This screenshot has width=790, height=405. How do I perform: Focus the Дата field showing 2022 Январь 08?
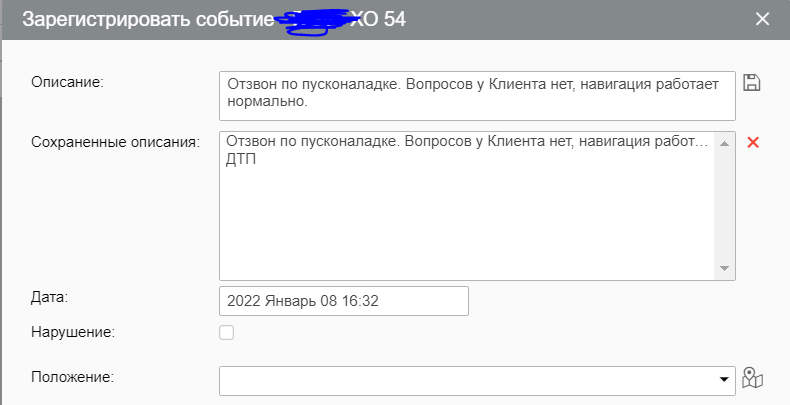tap(343, 300)
